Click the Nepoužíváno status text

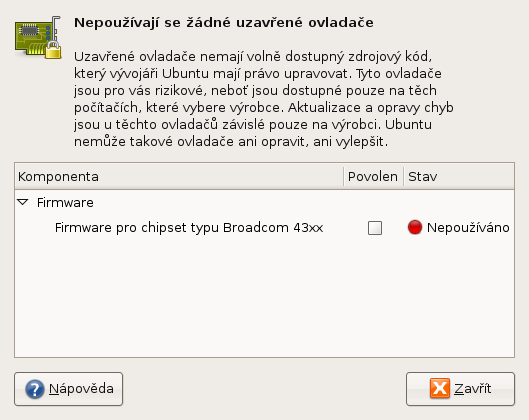(x=468, y=228)
